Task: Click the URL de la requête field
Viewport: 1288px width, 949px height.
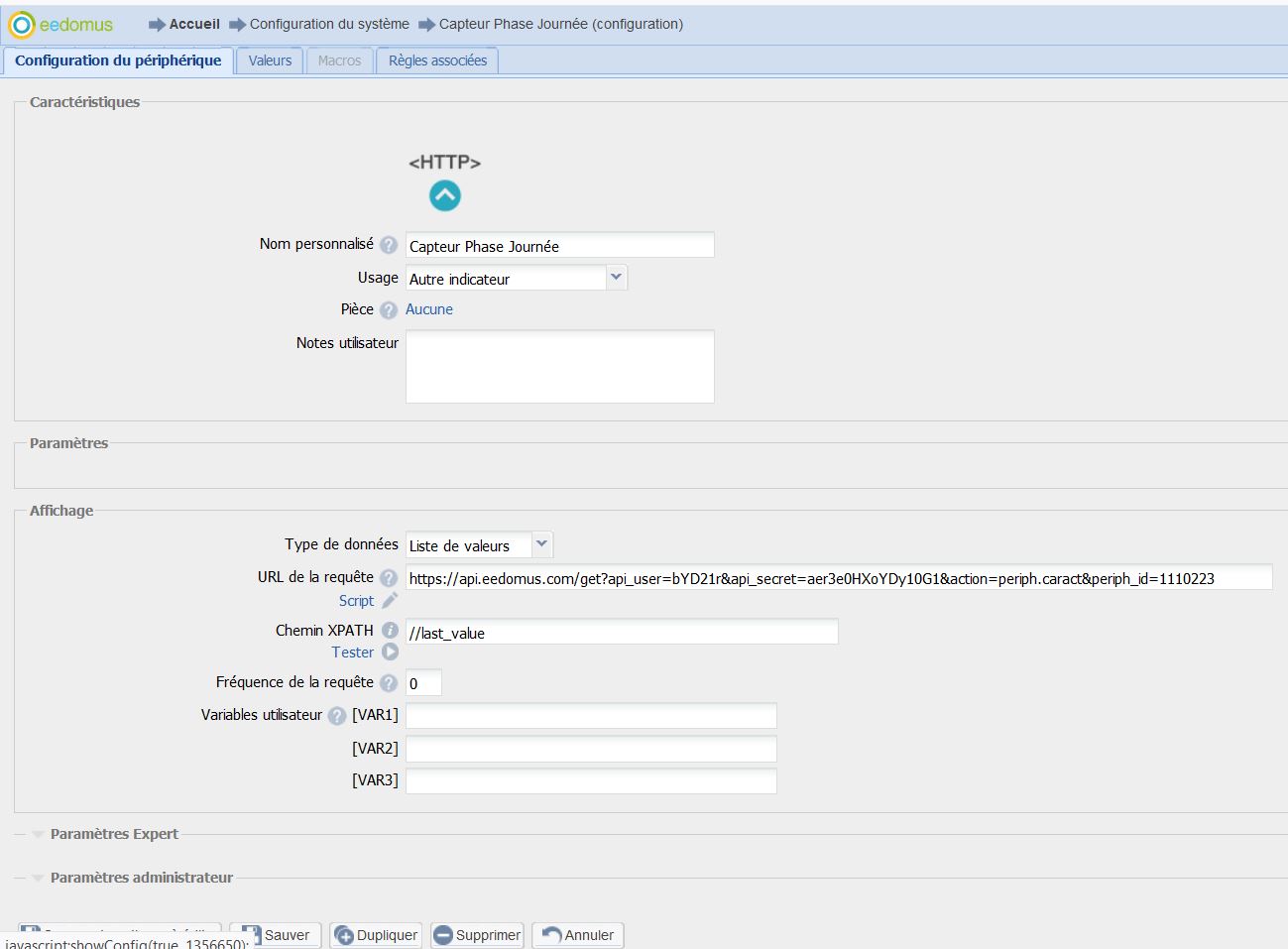Action: 838,578
